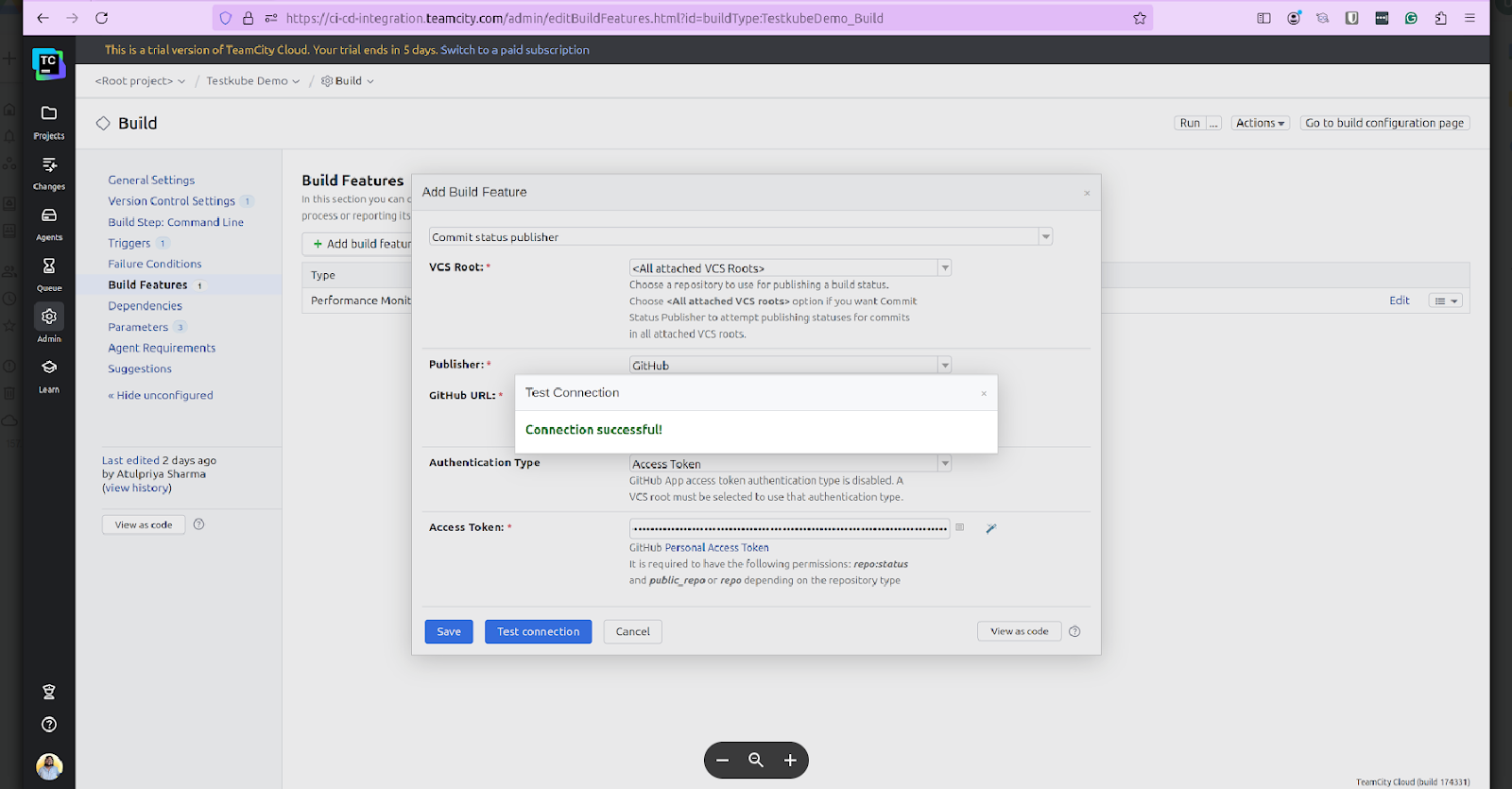Open browser hamburger menu
This screenshot has height=789, width=1512.
1469,18
